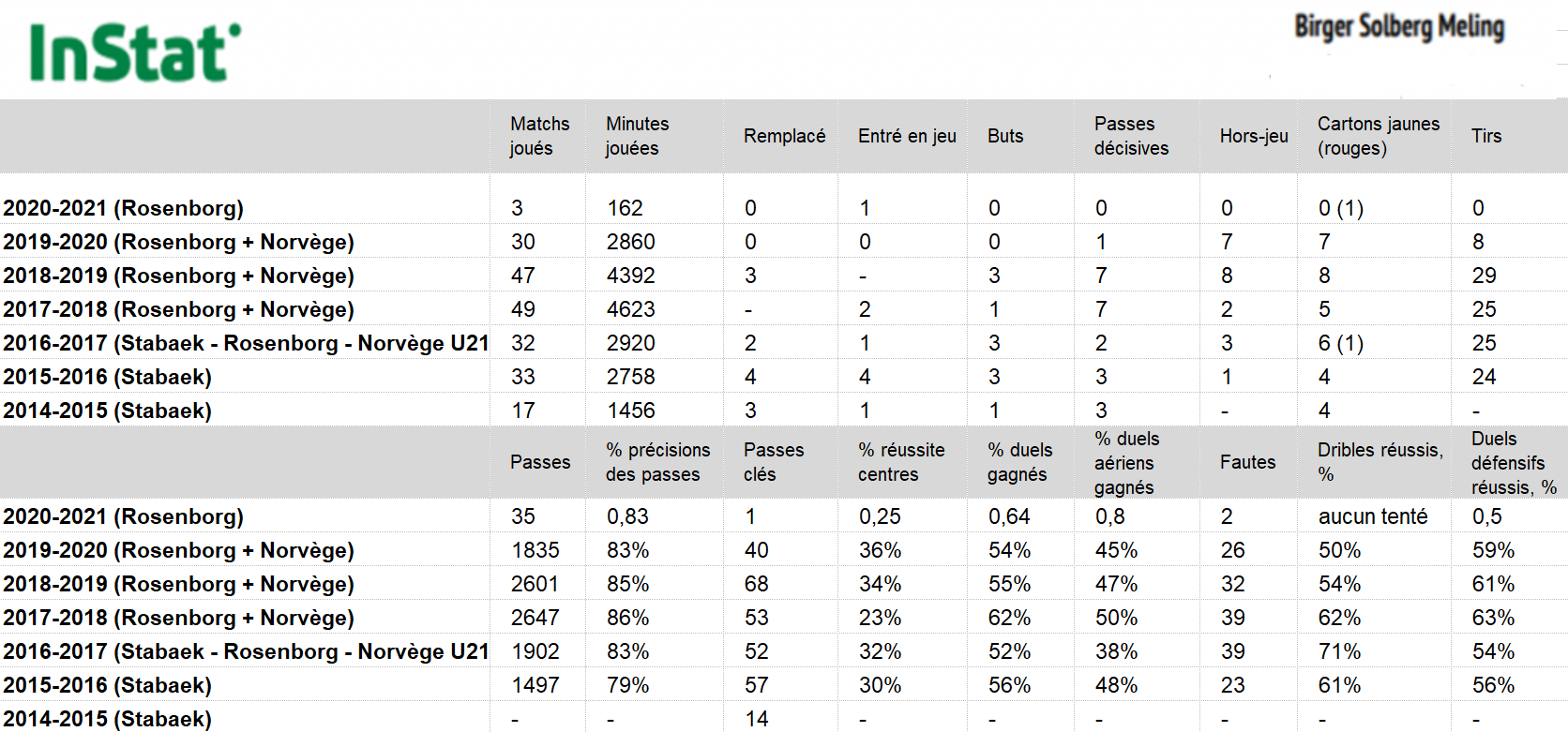1568x732 pixels.
Task: Click the Passes clés header cell
Action: point(774,462)
